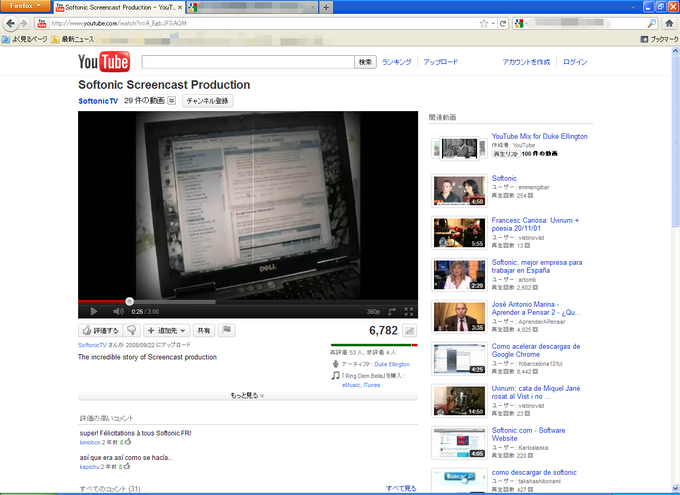The height and width of the screenshot is (495, 680).
Task: Click the iTunes purchase link
Action: coord(372,385)
